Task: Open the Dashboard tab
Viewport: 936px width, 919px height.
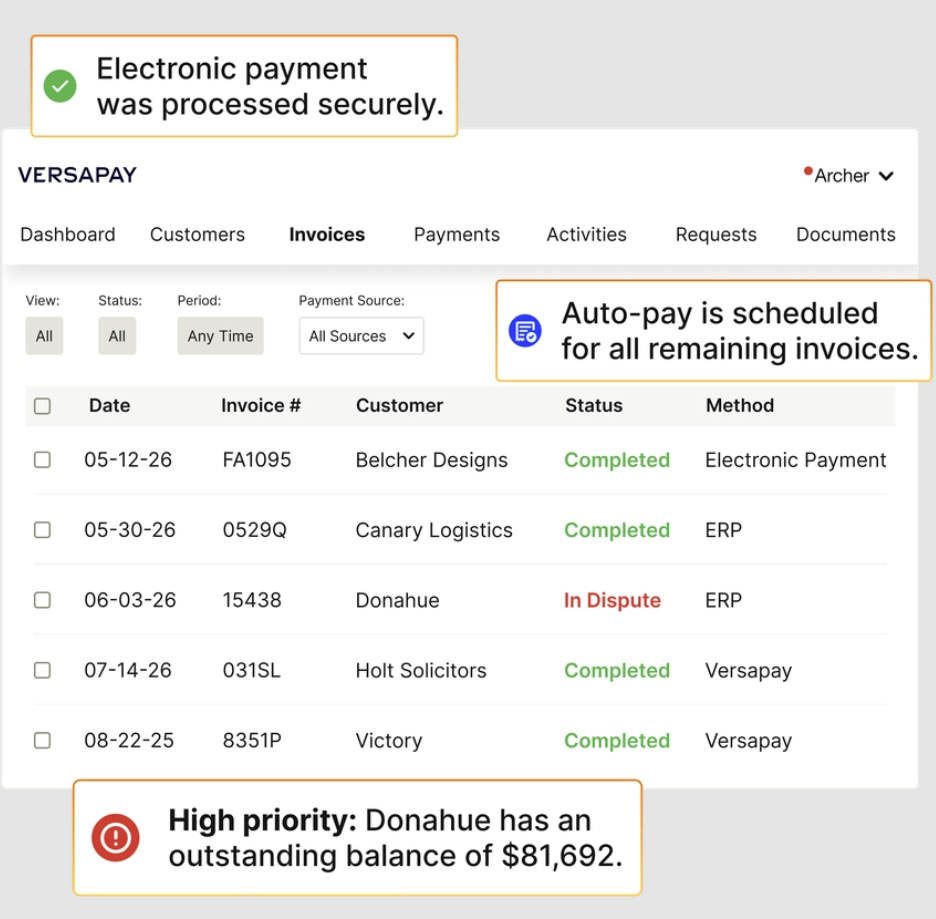Action: click(x=67, y=234)
